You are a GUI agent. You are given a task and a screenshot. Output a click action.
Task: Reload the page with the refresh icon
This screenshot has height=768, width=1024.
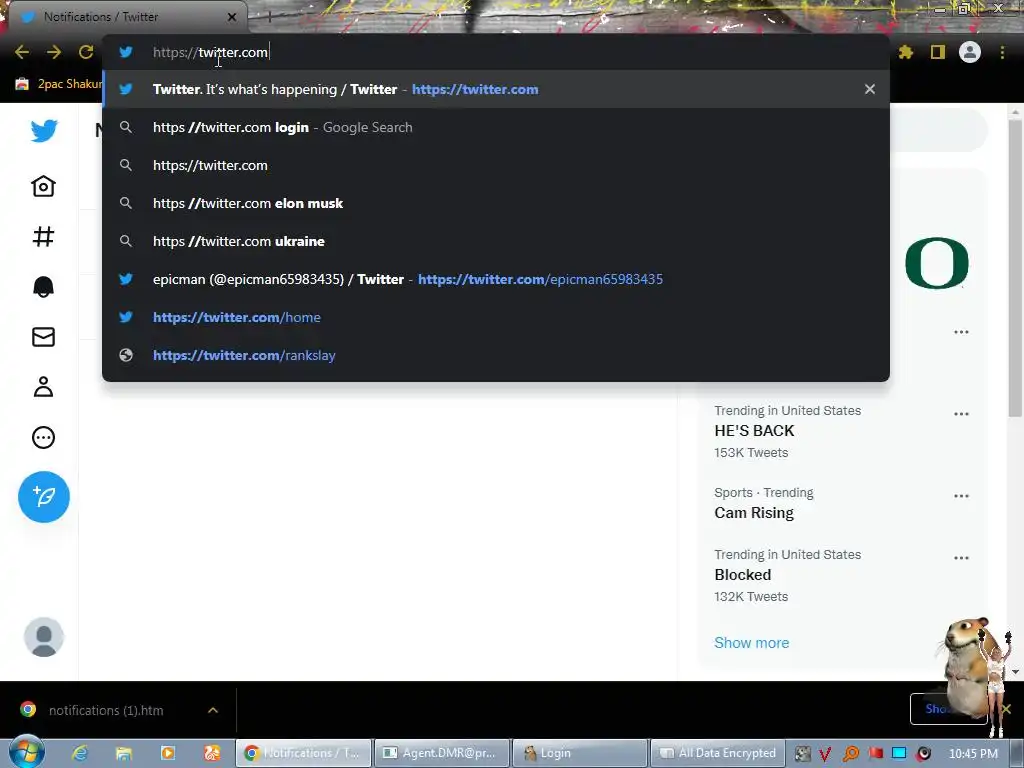[x=86, y=52]
